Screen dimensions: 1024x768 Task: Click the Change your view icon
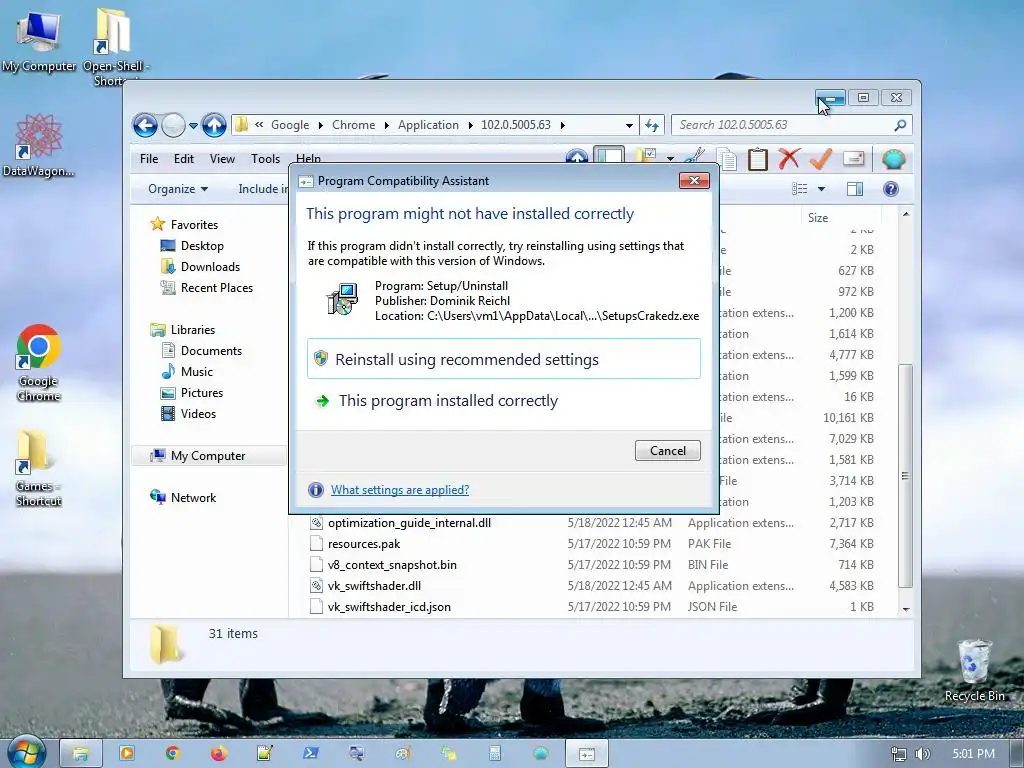coord(800,189)
